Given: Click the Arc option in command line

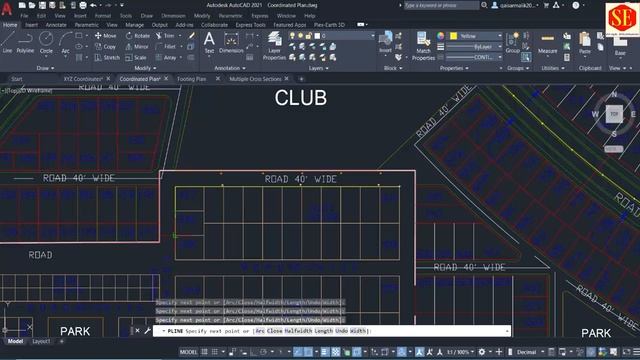Looking at the screenshot, I should click(x=260, y=331).
